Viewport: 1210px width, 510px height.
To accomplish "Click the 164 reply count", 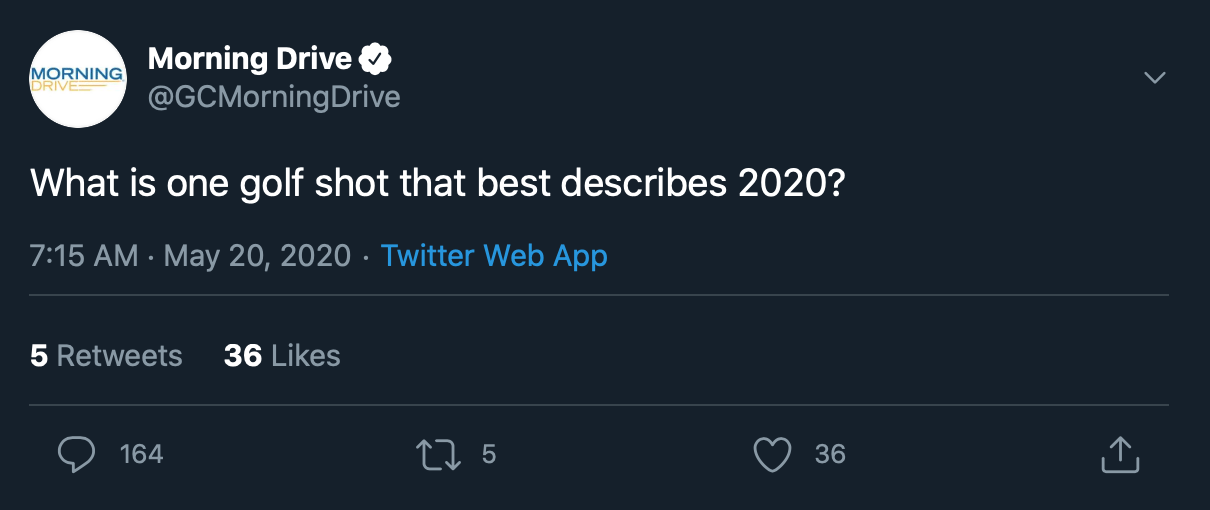I will (x=141, y=455).
